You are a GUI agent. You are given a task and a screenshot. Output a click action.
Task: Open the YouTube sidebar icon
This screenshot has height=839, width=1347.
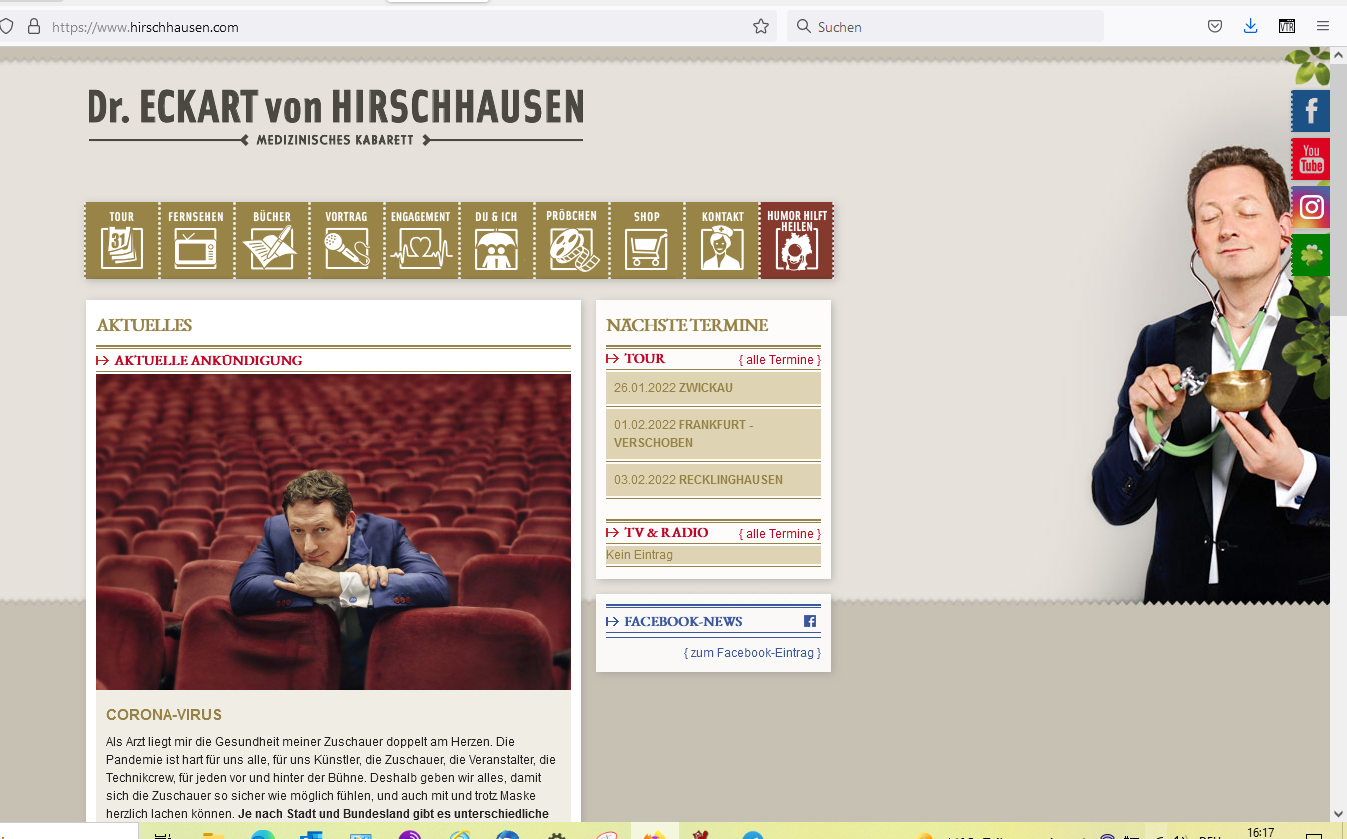tap(1310, 159)
